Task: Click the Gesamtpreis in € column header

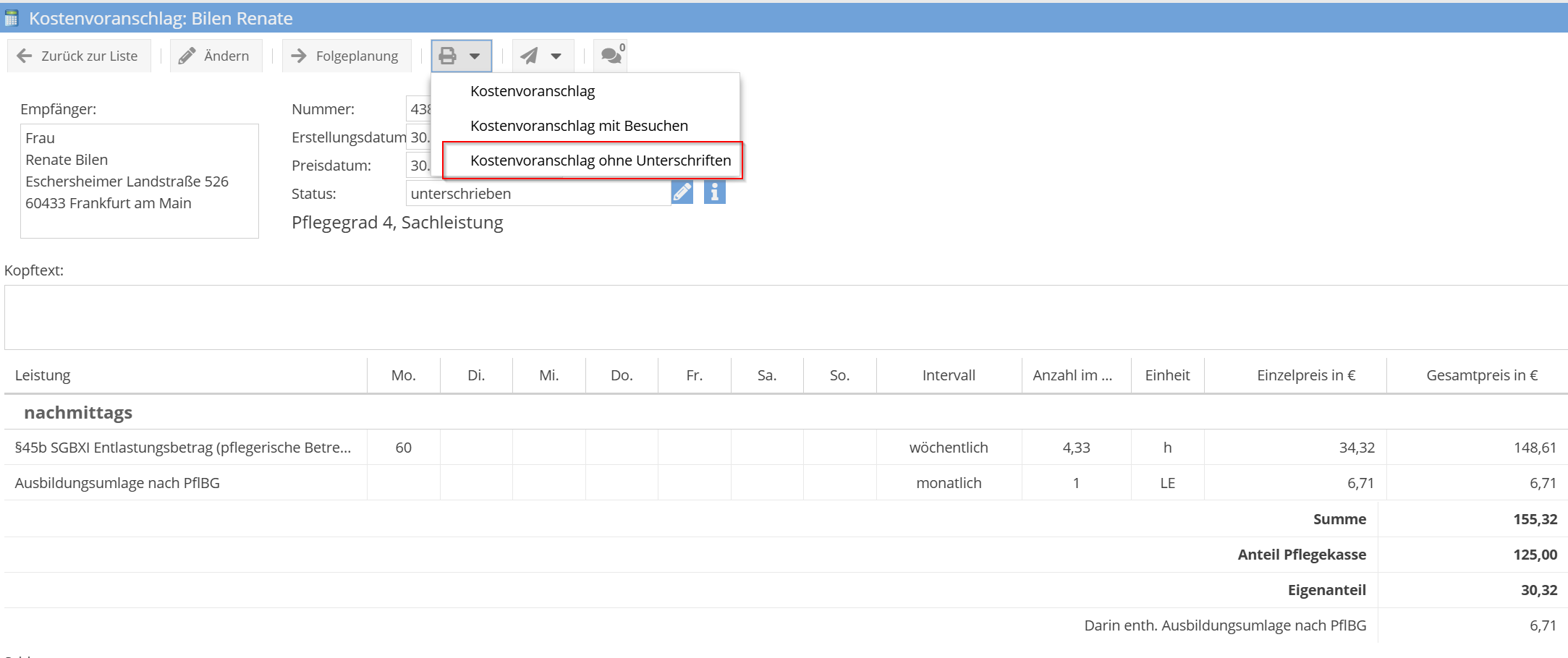Action: [x=1477, y=375]
